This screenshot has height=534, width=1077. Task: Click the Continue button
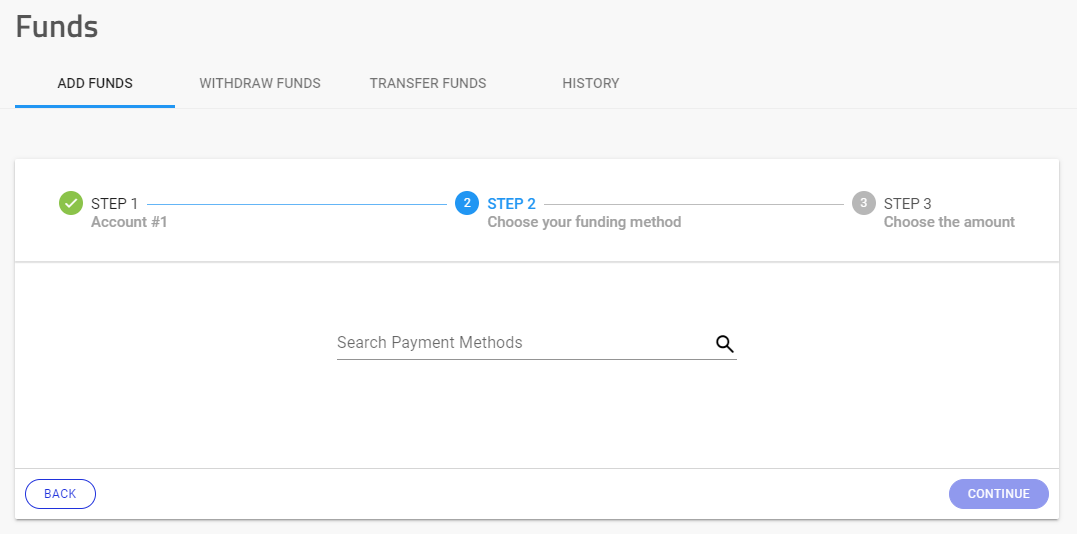(999, 494)
